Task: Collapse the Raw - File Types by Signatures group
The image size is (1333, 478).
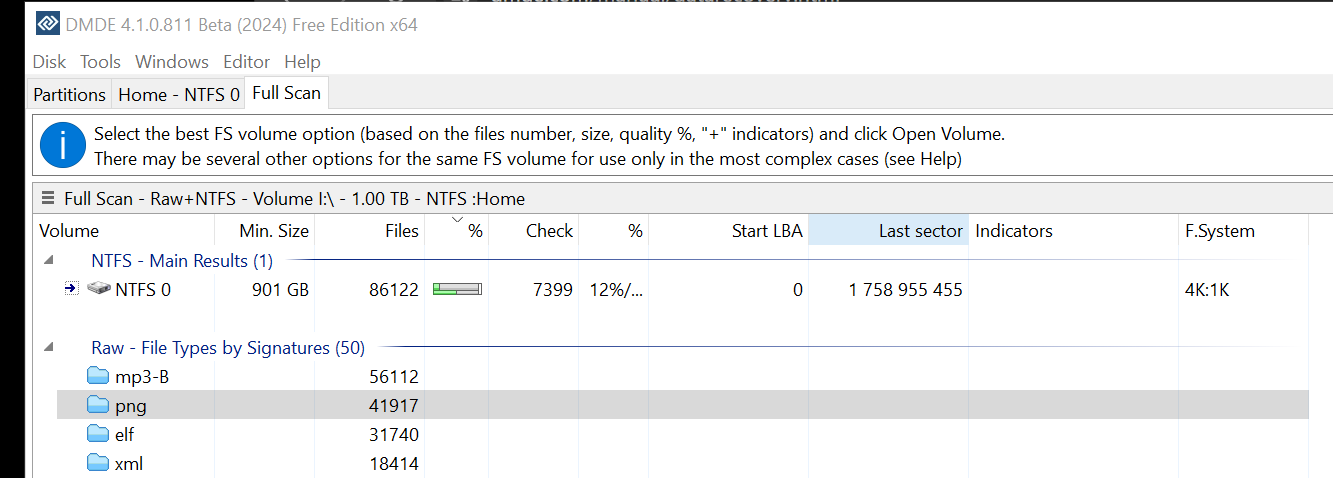Action: (x=48, y=348)
